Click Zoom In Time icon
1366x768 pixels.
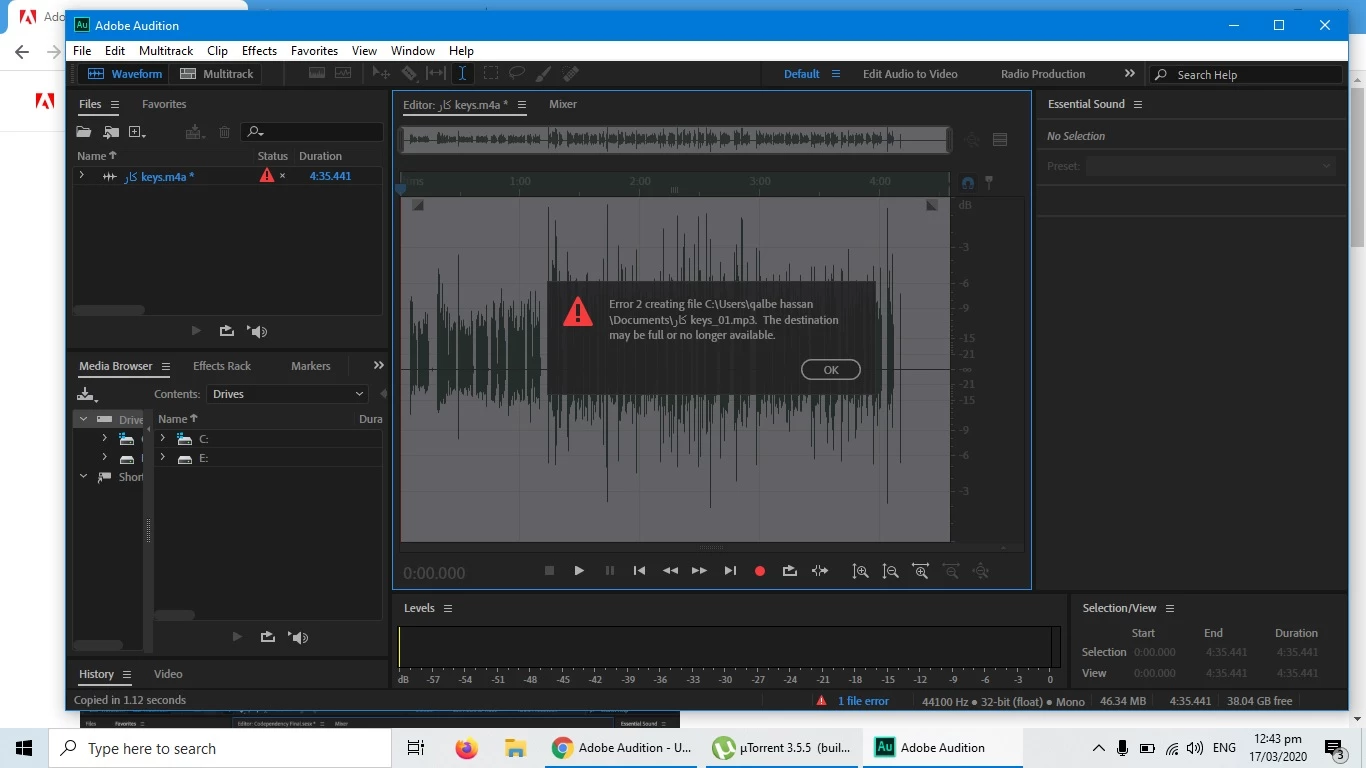(921, 571)
